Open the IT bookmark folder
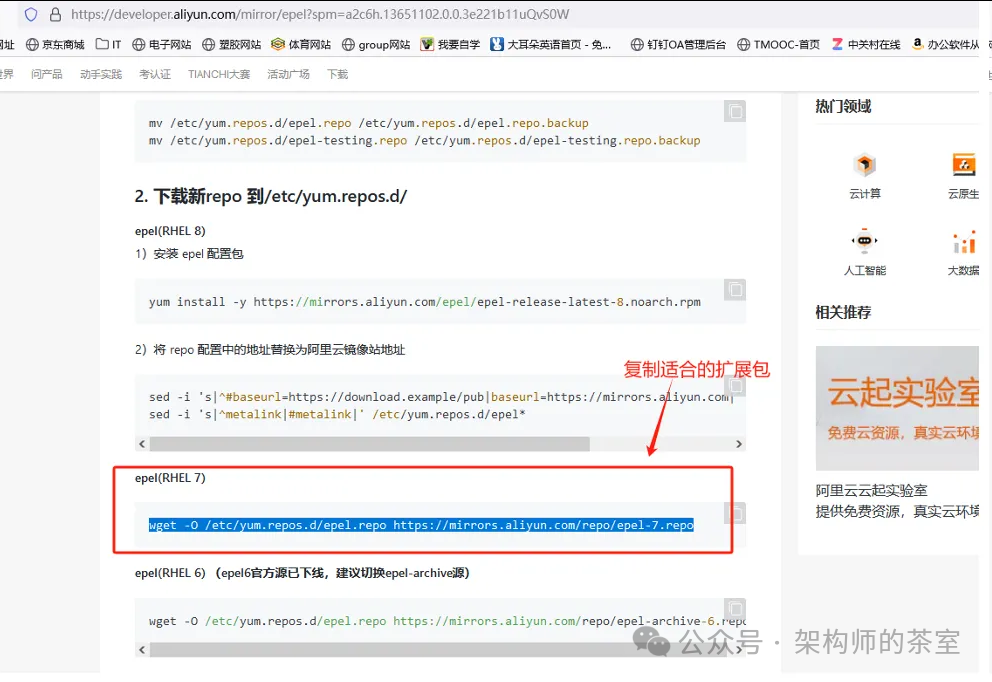The height and width of the screenshot is (682, 992). point(108,44)
